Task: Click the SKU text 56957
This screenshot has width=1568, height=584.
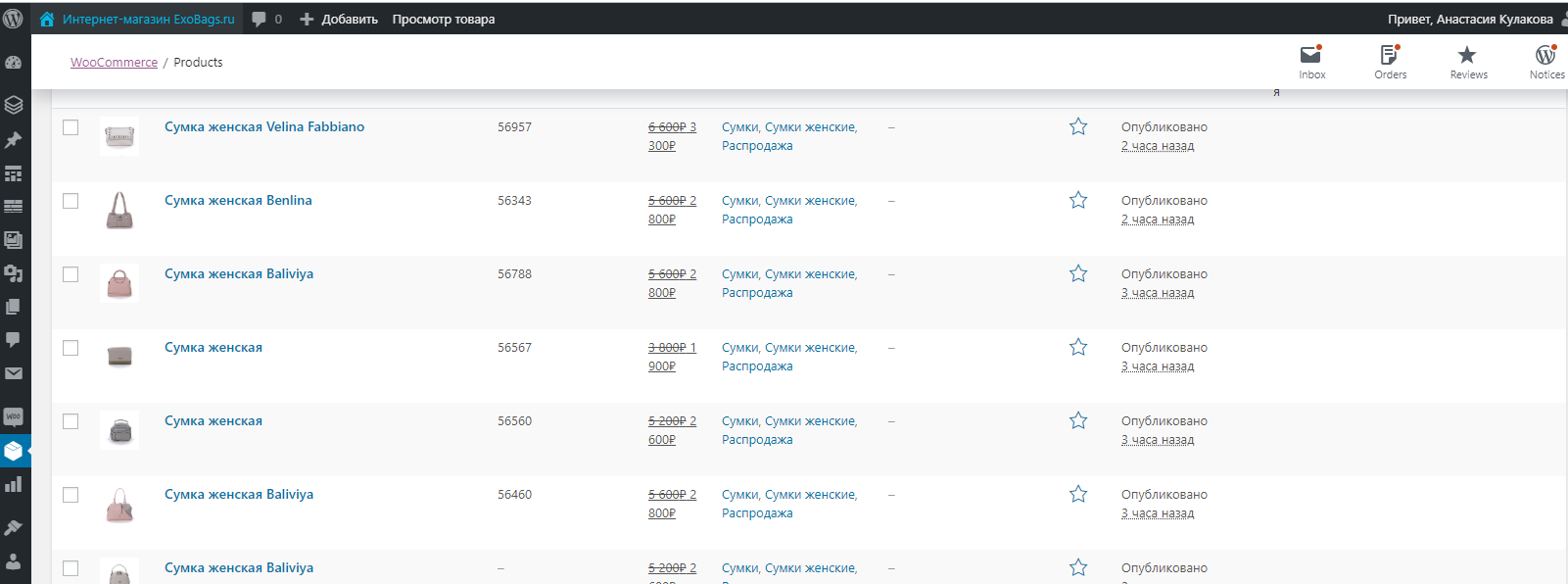Action: tap(514, 126)
